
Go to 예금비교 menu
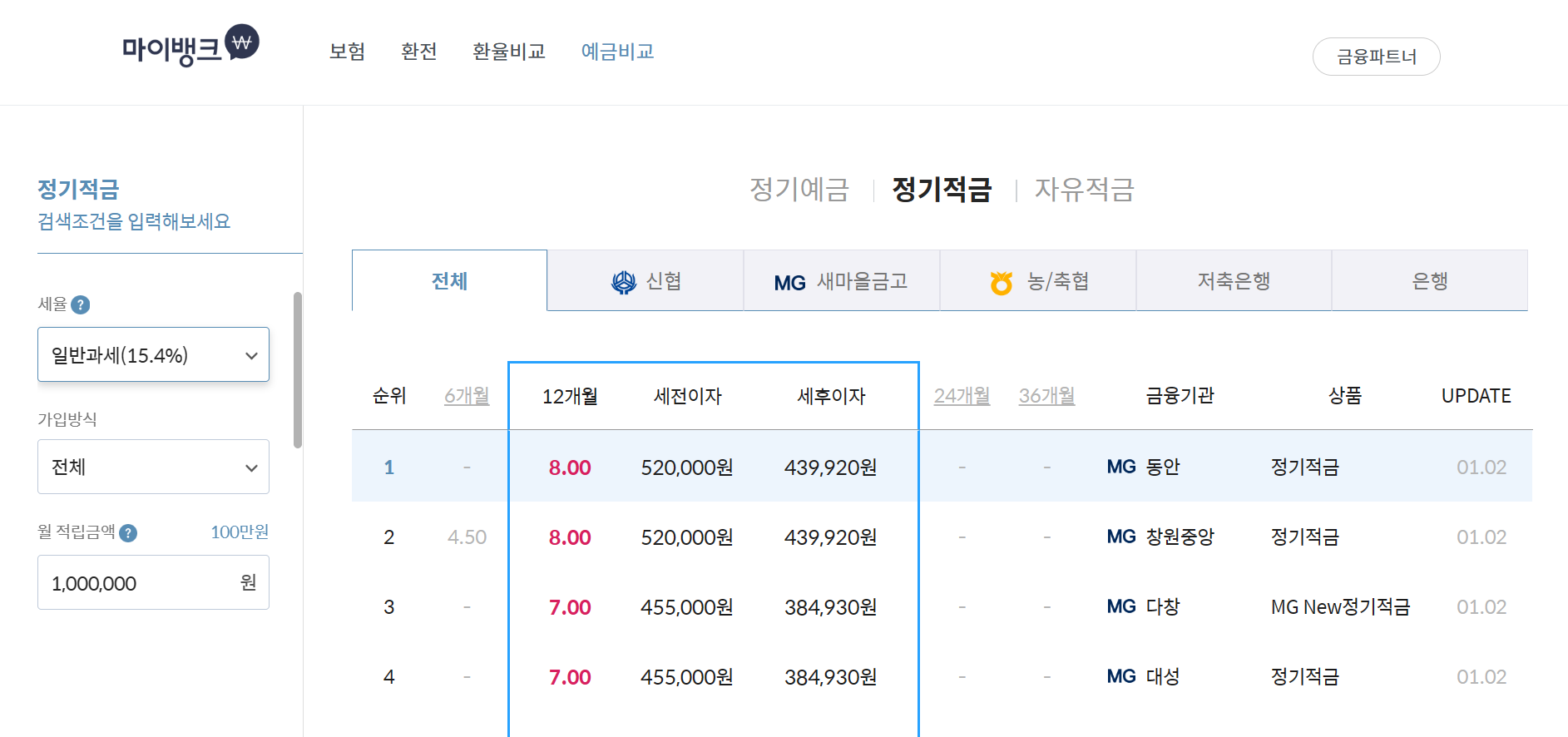point(618,52)
